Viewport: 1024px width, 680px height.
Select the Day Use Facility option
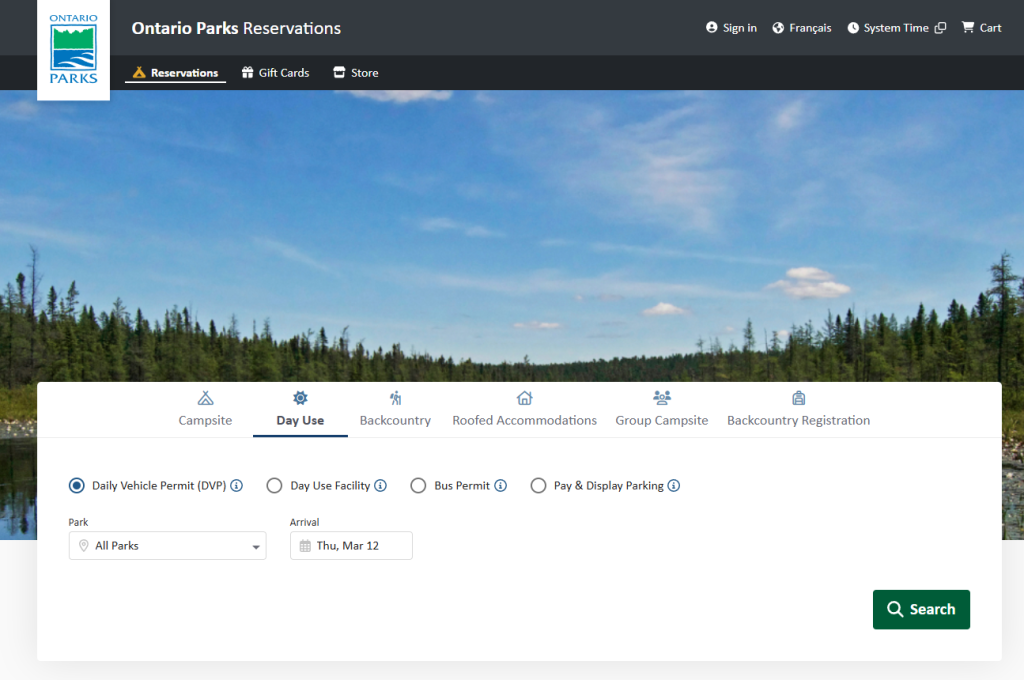(x=274, y=485)
